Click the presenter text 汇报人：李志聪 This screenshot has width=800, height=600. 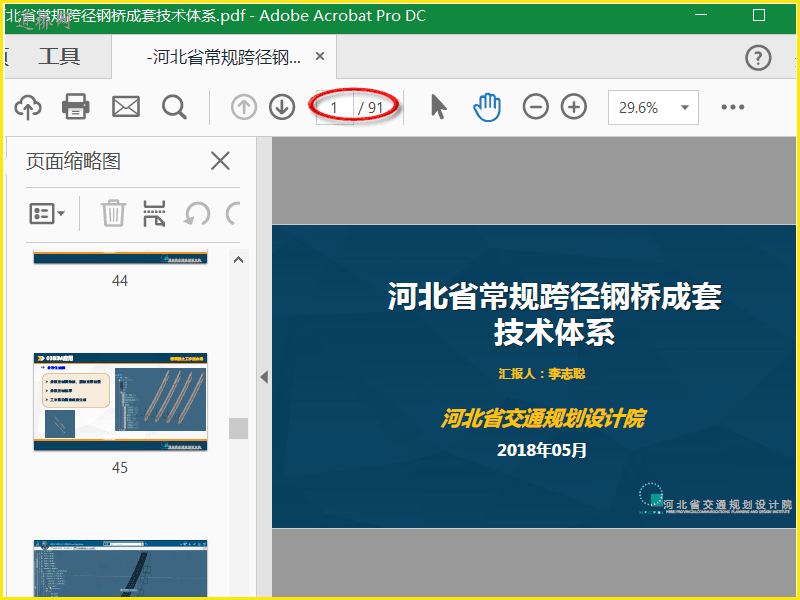click(542, 373)
